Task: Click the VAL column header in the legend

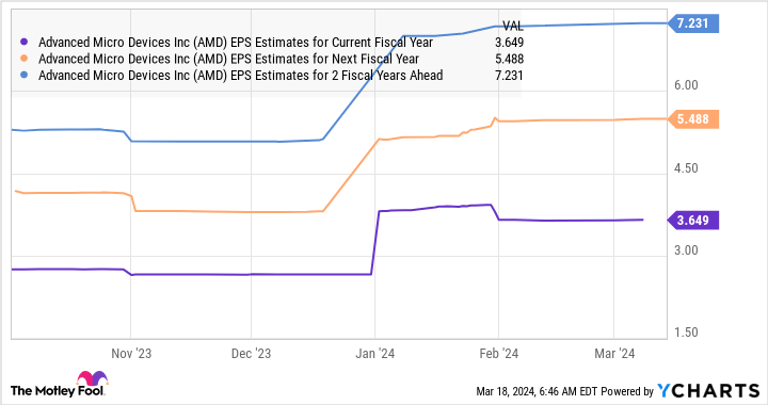Action: pos(511,26)
